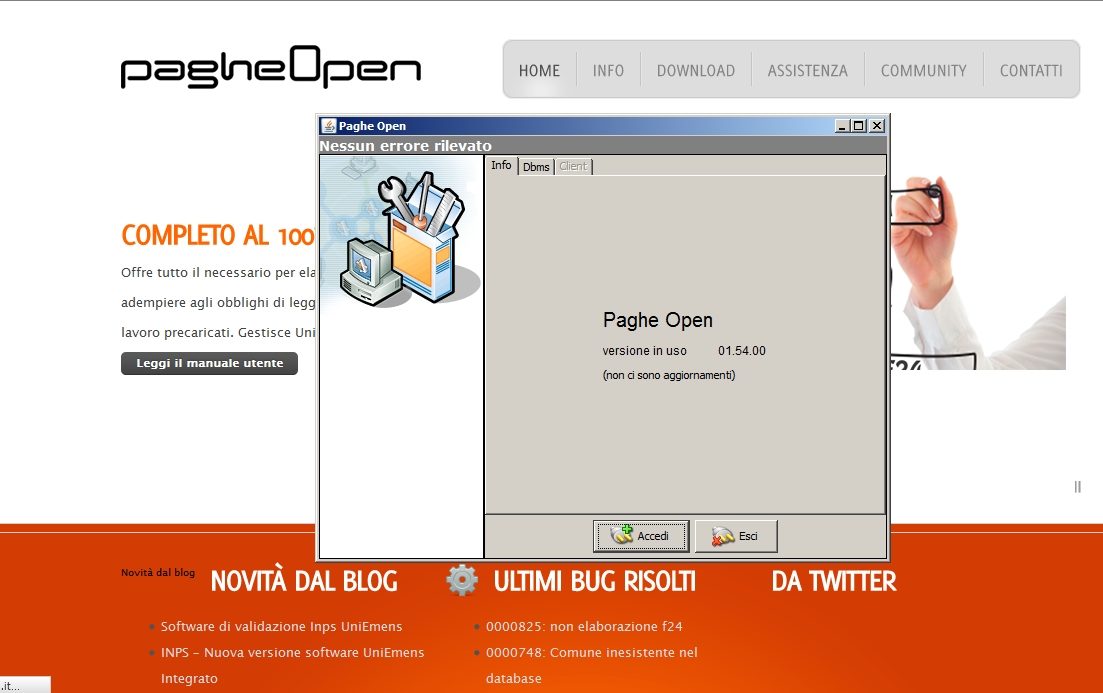The height and width of the screenshot is (693, 1103).
Task: Click the gear icon beside Ultimi Bug Risolti
Action: click(x=461, y=580)
